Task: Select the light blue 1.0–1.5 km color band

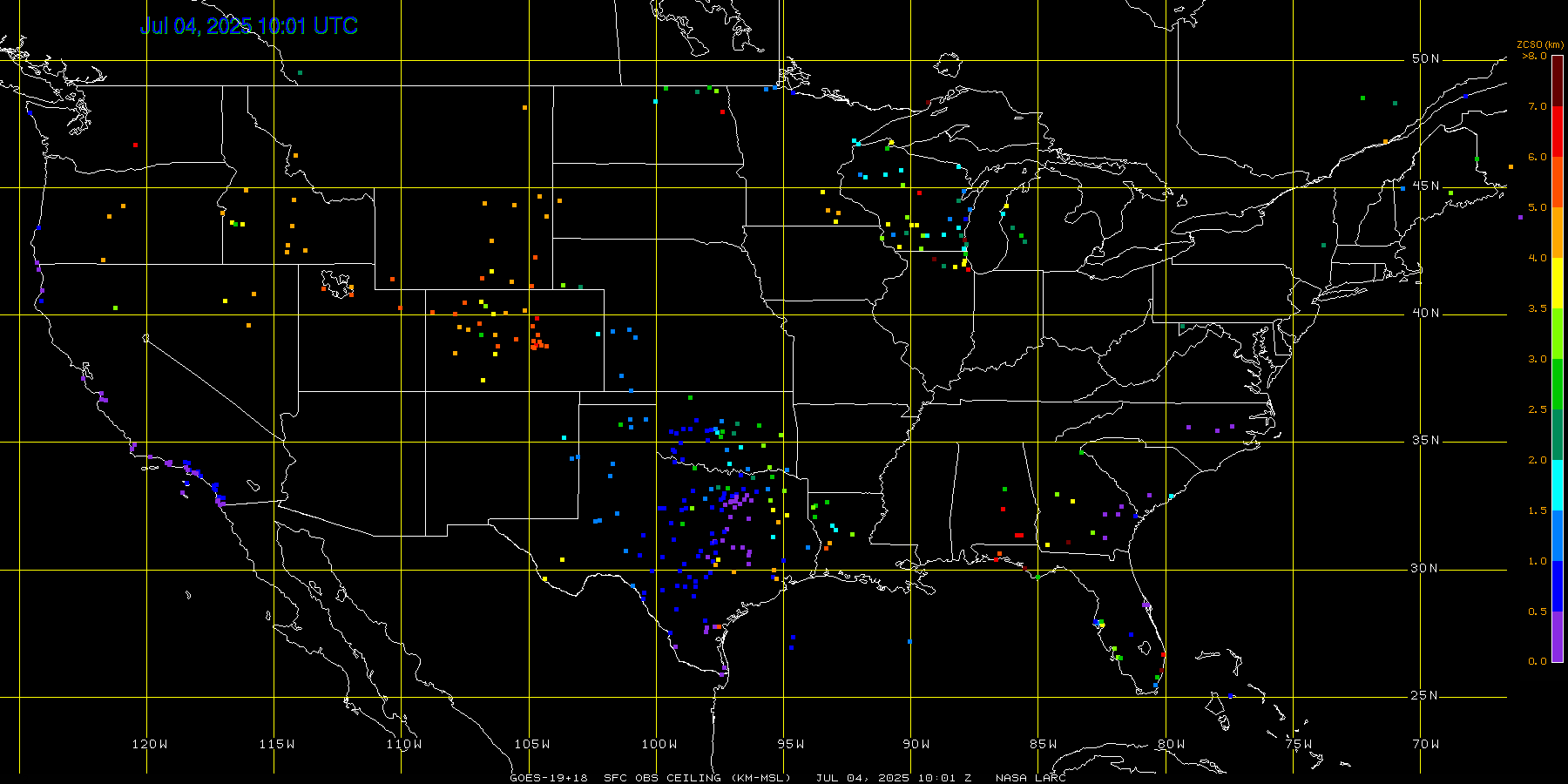Action: pyautogui.click(x=1558, y=536)
